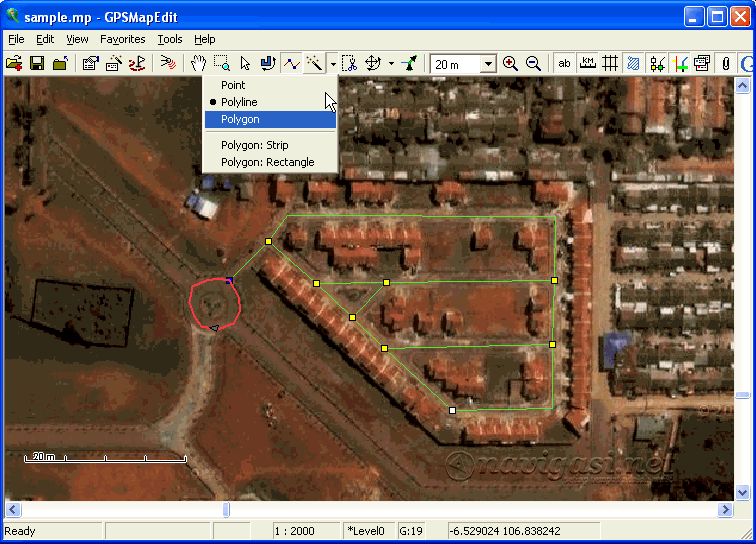Activate the zoom rectangle magnifier tool
Screen dimensions: 756x544
coord(221,63)
